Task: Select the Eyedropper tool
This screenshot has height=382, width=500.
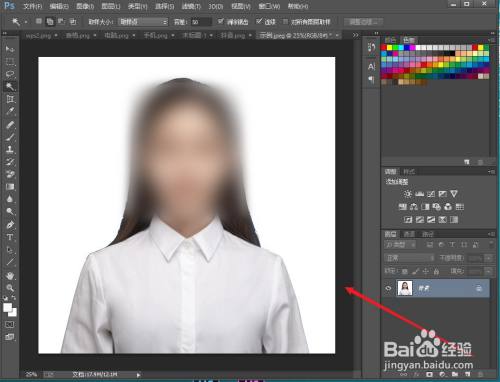Action: [10, 111]
